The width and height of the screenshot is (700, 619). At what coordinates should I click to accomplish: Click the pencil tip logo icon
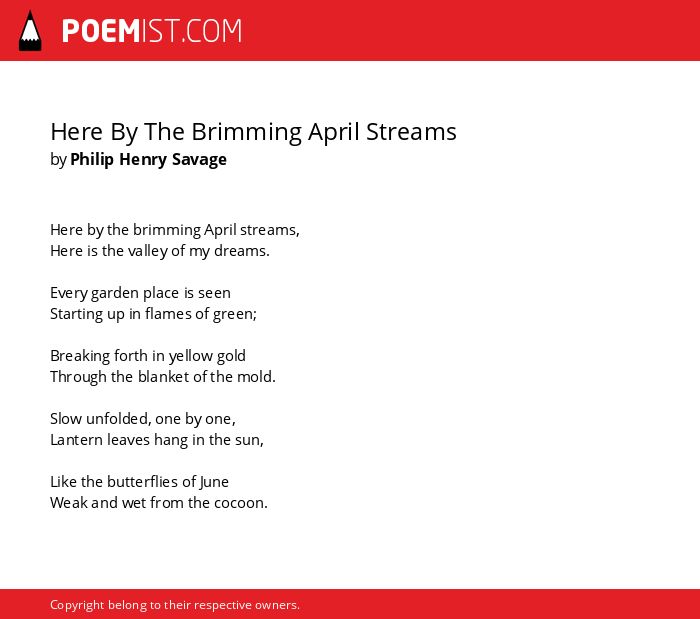tap(30, 31)
